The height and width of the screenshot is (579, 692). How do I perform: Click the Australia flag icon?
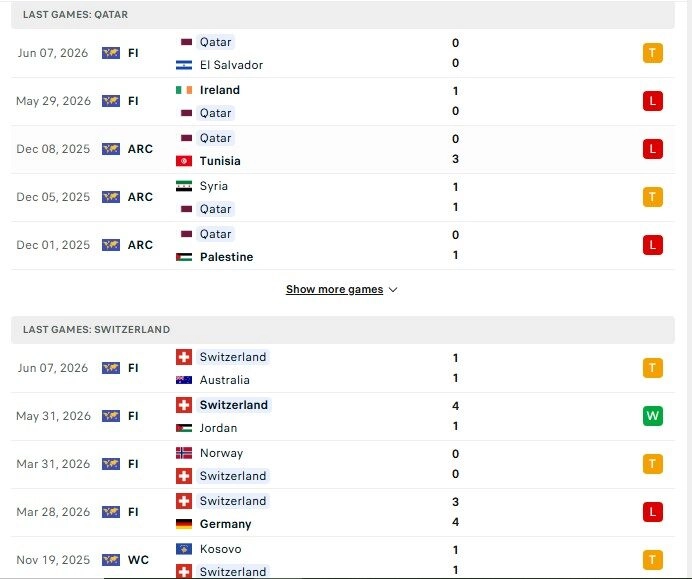coord(184,380)
